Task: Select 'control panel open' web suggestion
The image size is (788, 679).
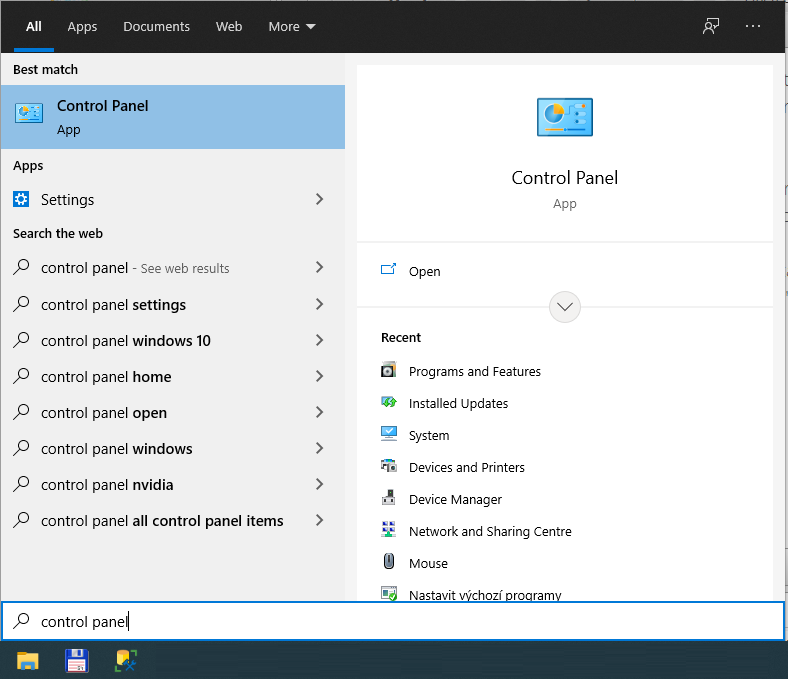Action: coord(173,412)
